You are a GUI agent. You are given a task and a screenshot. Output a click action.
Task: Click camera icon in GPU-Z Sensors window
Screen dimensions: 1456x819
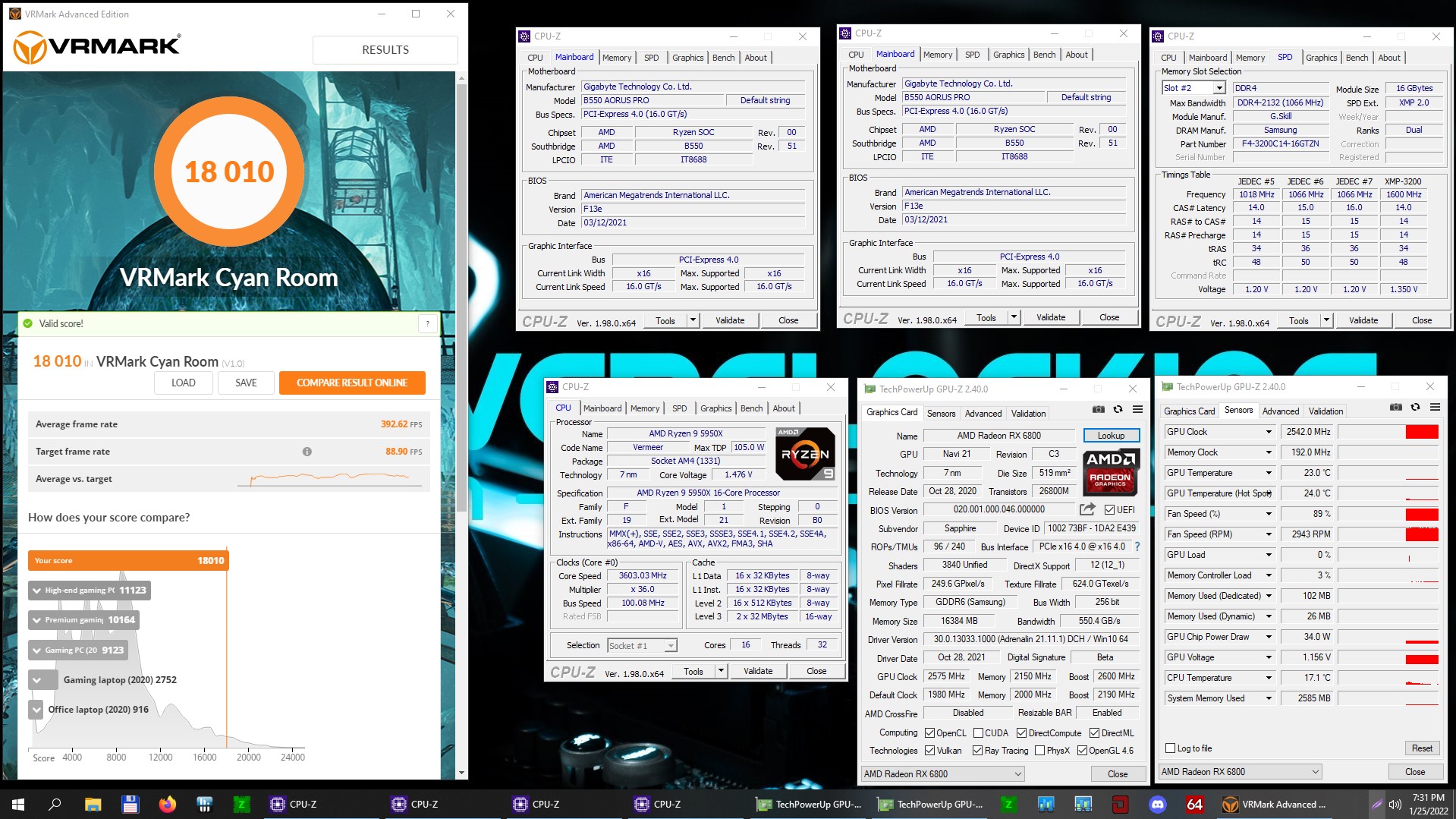1395,407
